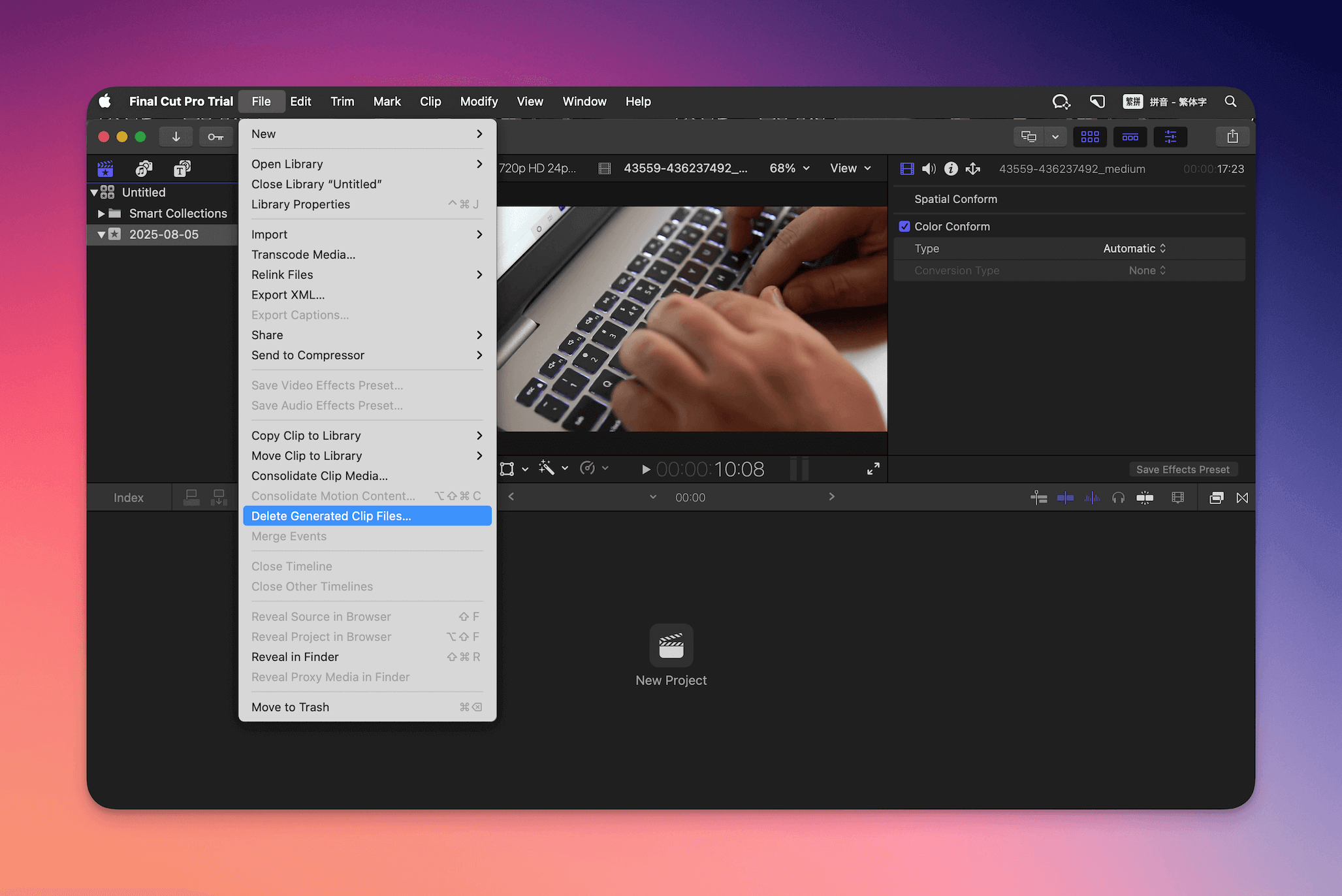1342x896 pixels.
Task: Toggle the timeline snapping icon
Action: point(1145,498)
